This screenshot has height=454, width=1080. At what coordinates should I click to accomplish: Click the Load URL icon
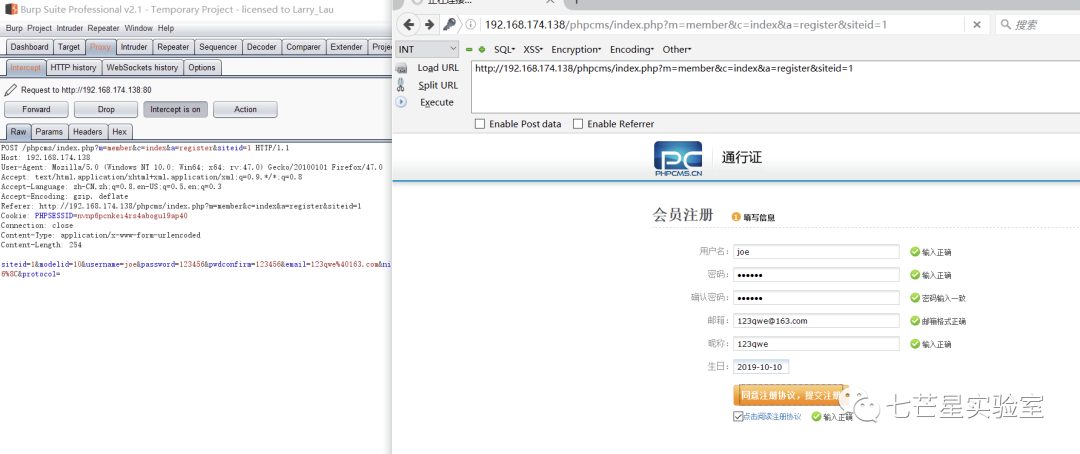(402, 68)
